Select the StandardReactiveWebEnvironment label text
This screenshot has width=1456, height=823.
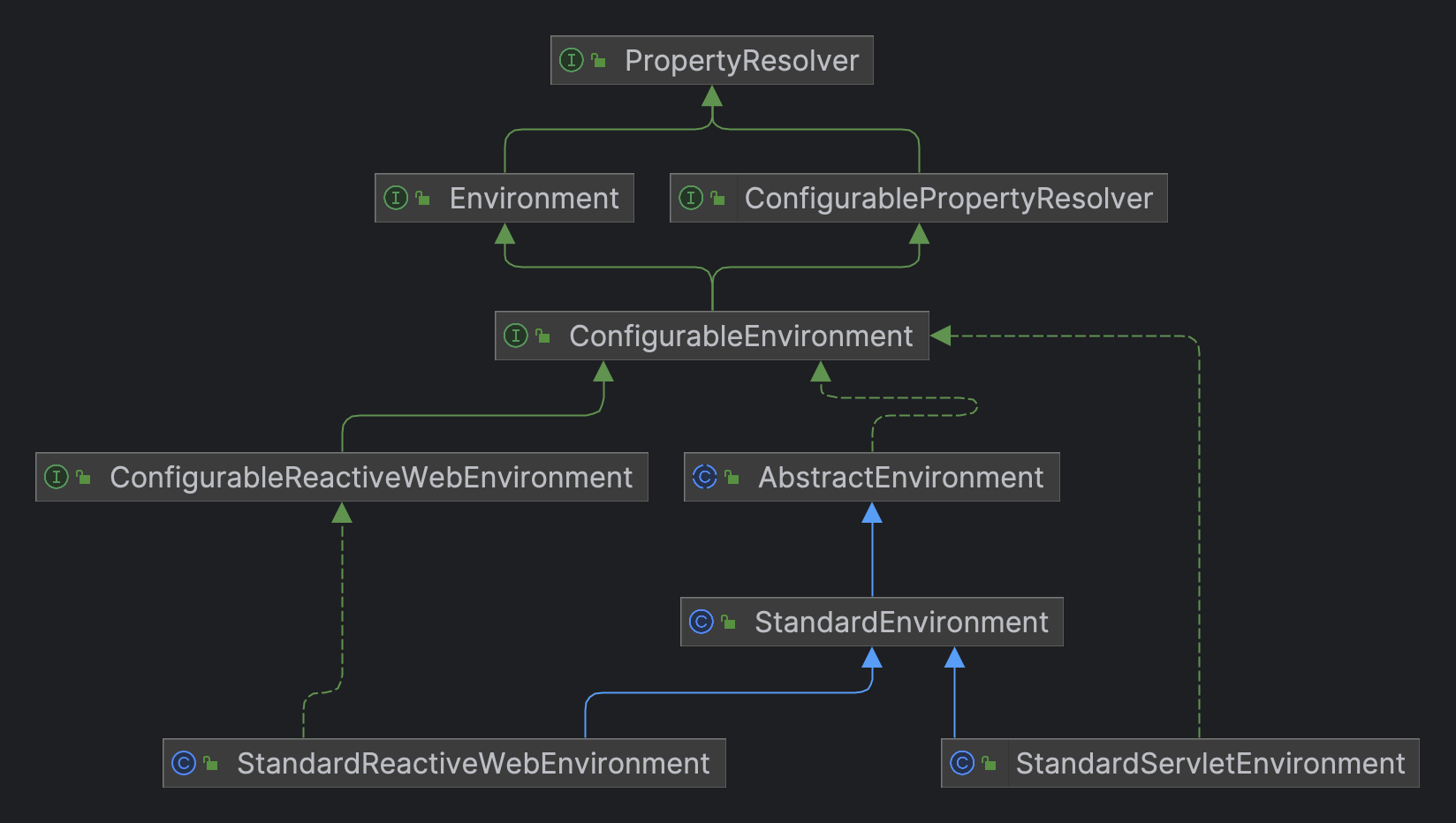(473, 764)
